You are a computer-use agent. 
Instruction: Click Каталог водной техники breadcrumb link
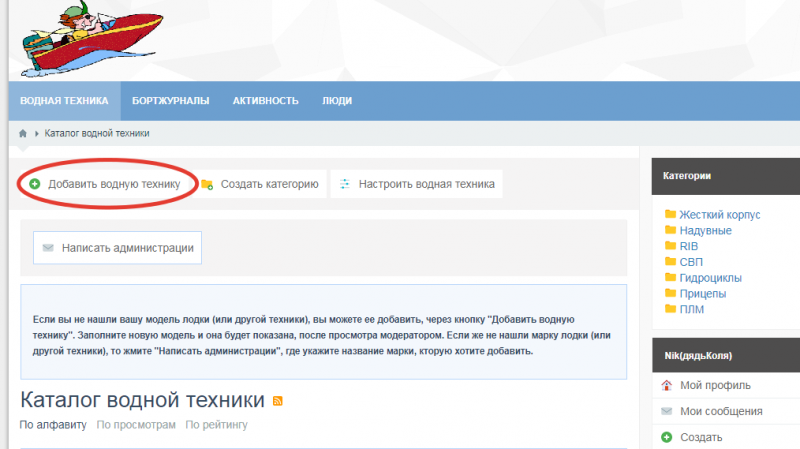click(97, 133)
